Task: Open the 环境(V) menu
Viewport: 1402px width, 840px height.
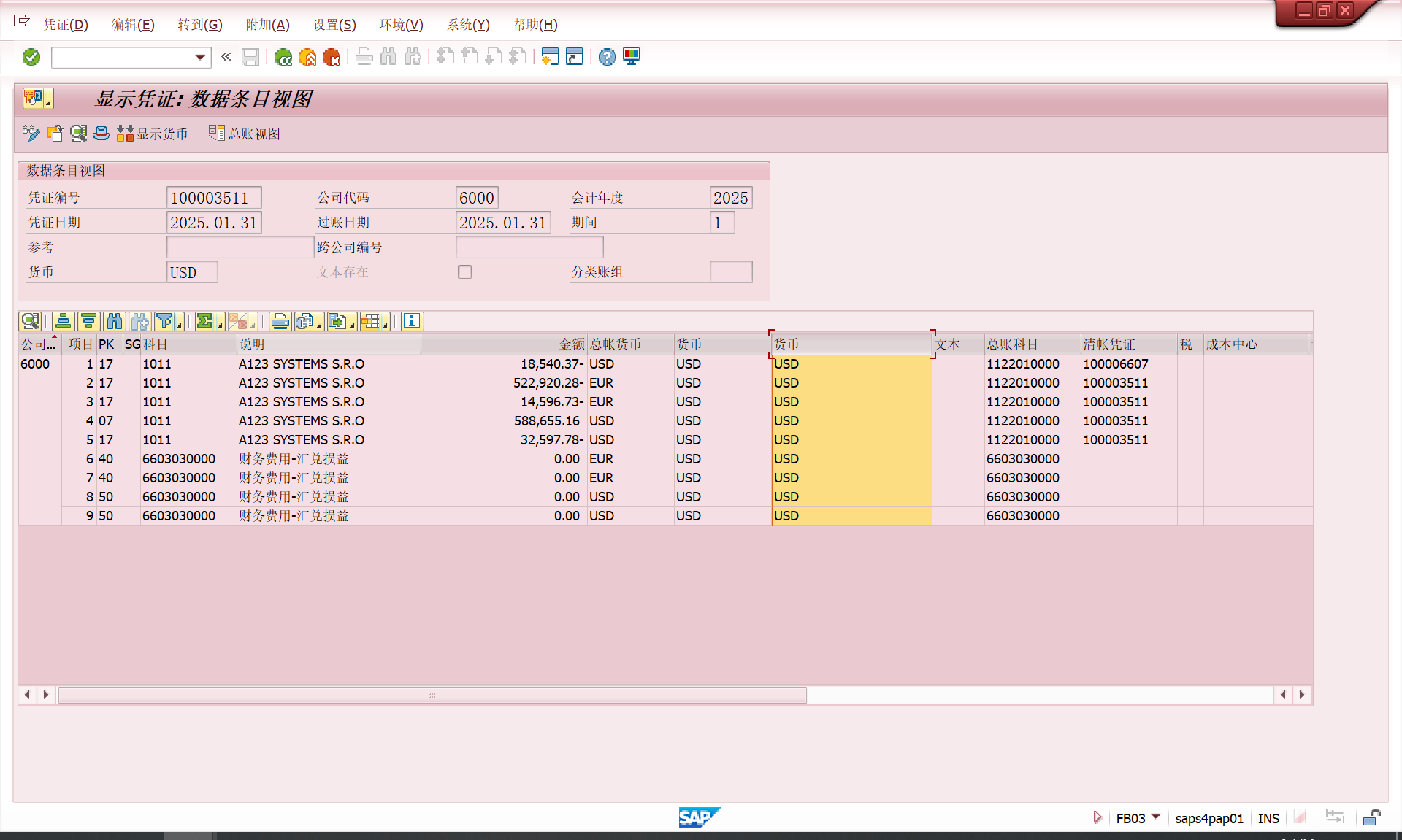Action: coord(401,25)
